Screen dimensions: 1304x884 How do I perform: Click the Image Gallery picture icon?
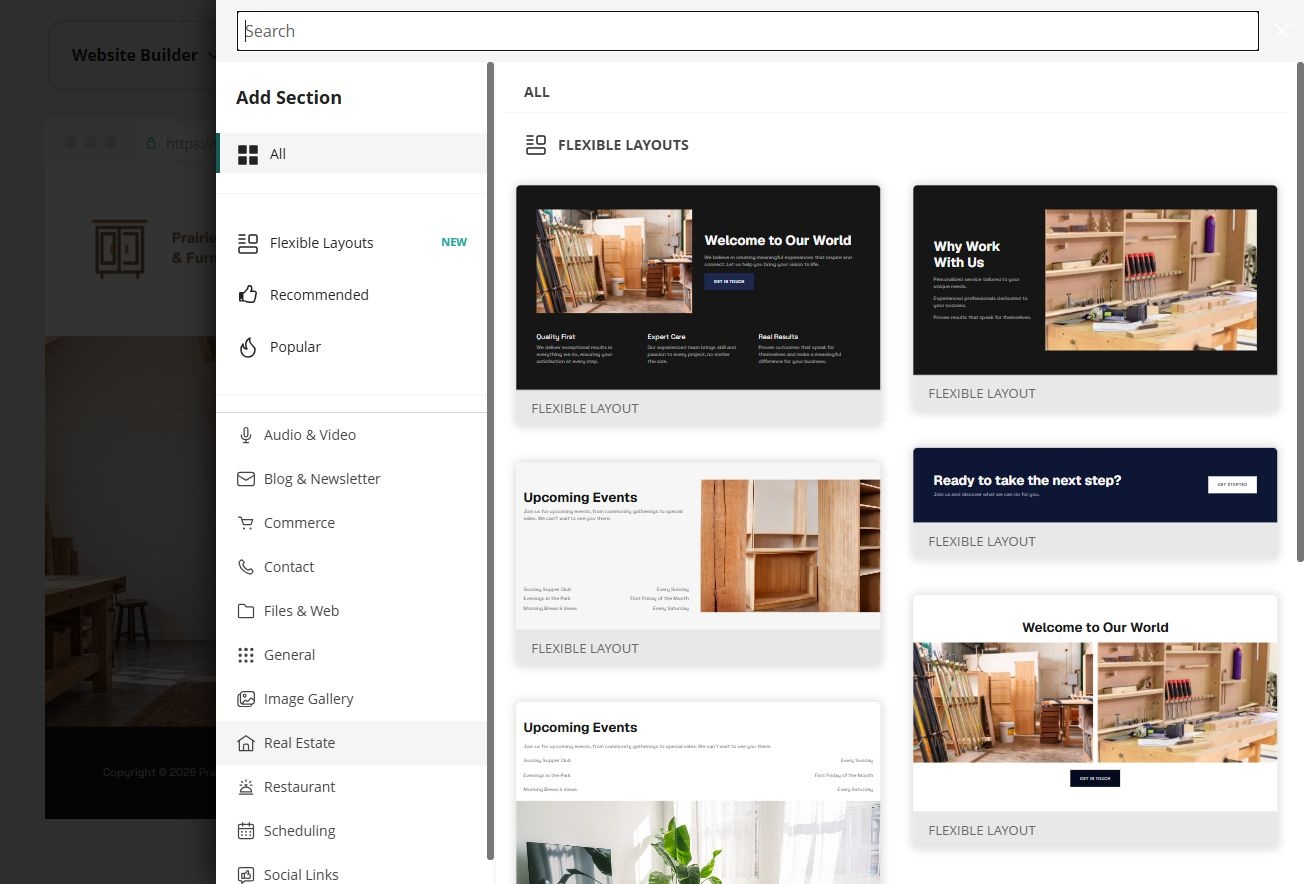click(246, 699)
